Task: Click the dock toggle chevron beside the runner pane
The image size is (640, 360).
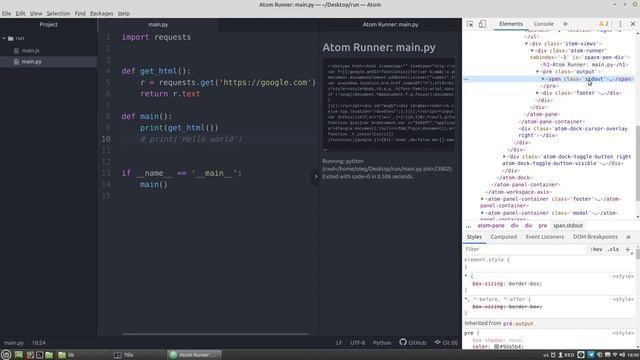Action: tap(316, 177)
